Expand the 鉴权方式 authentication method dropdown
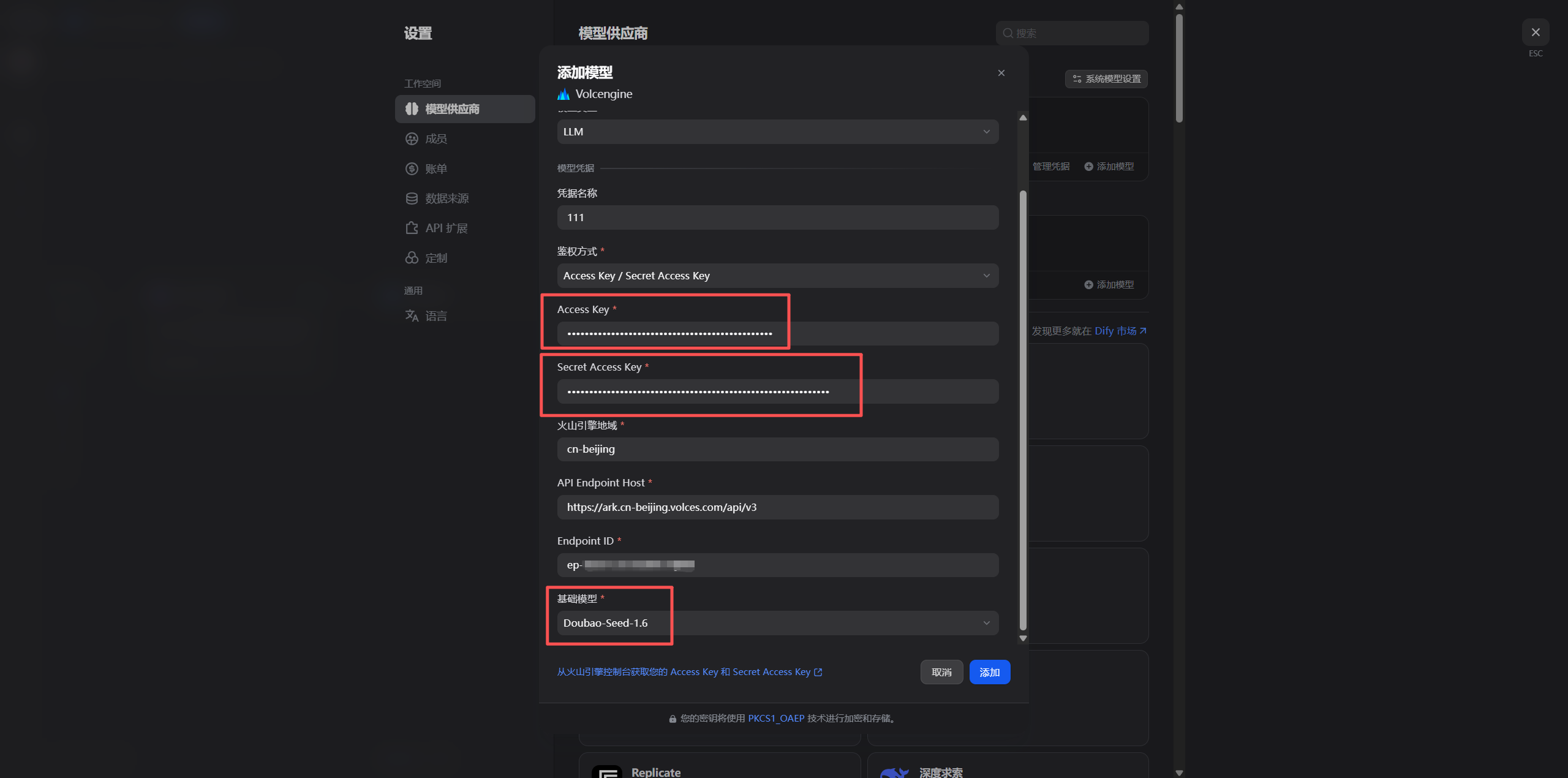Viewport: 1568px width, 778px height. [x=777, y=276]
